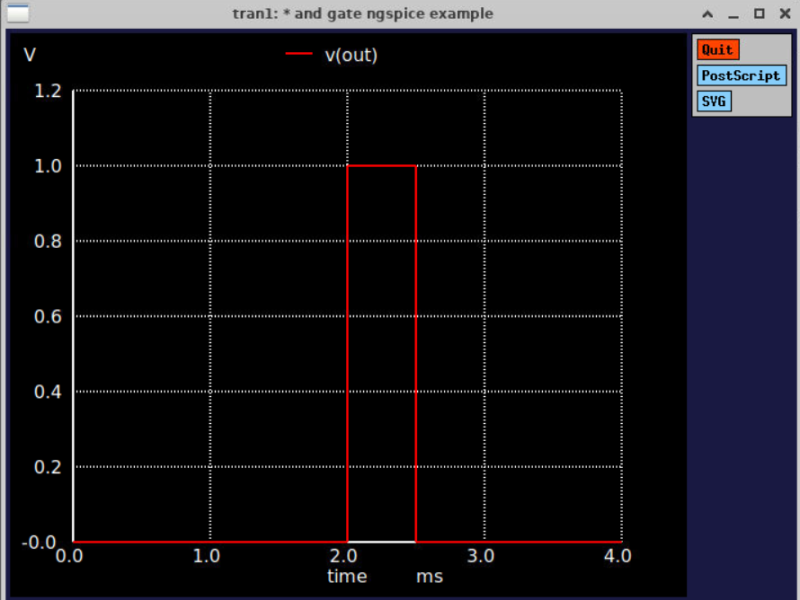The height and width of the screenshot is (600, 800).
Task: Click the V unit label above the voltage axis
Action: click(30, 55)
